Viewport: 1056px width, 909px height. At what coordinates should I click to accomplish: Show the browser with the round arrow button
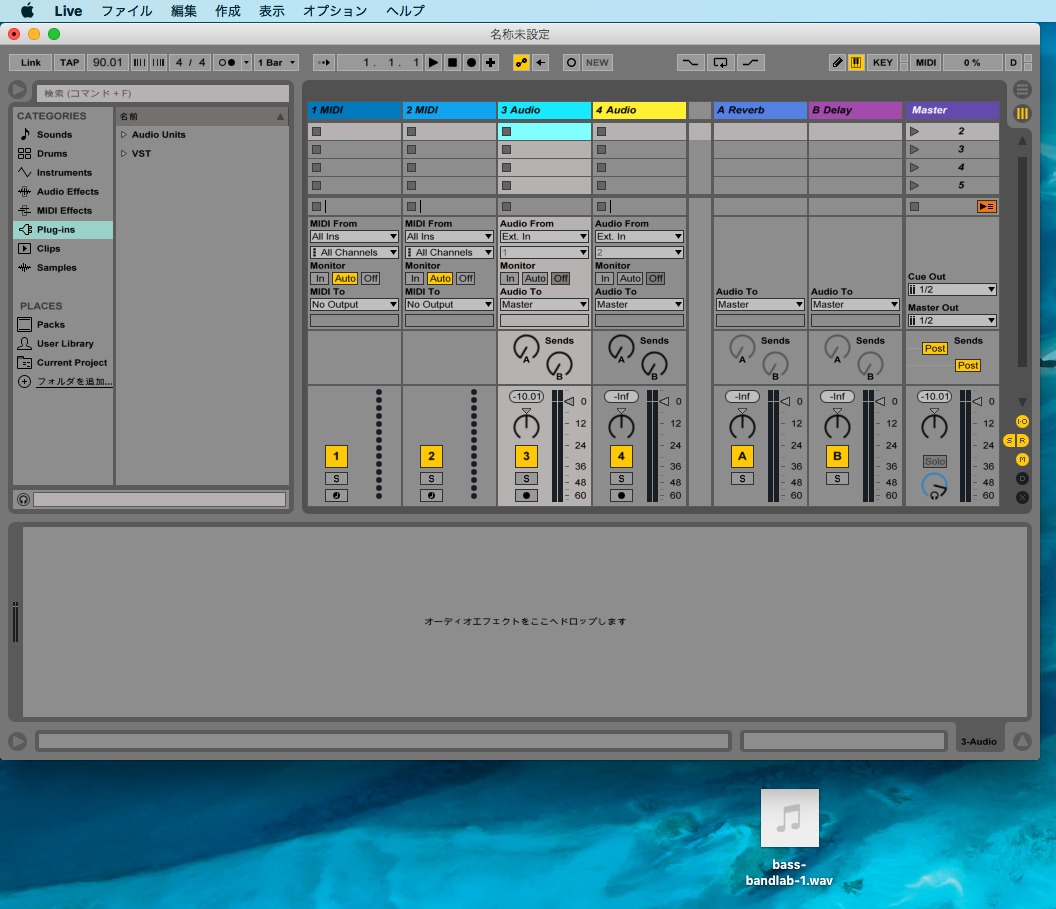18,90
